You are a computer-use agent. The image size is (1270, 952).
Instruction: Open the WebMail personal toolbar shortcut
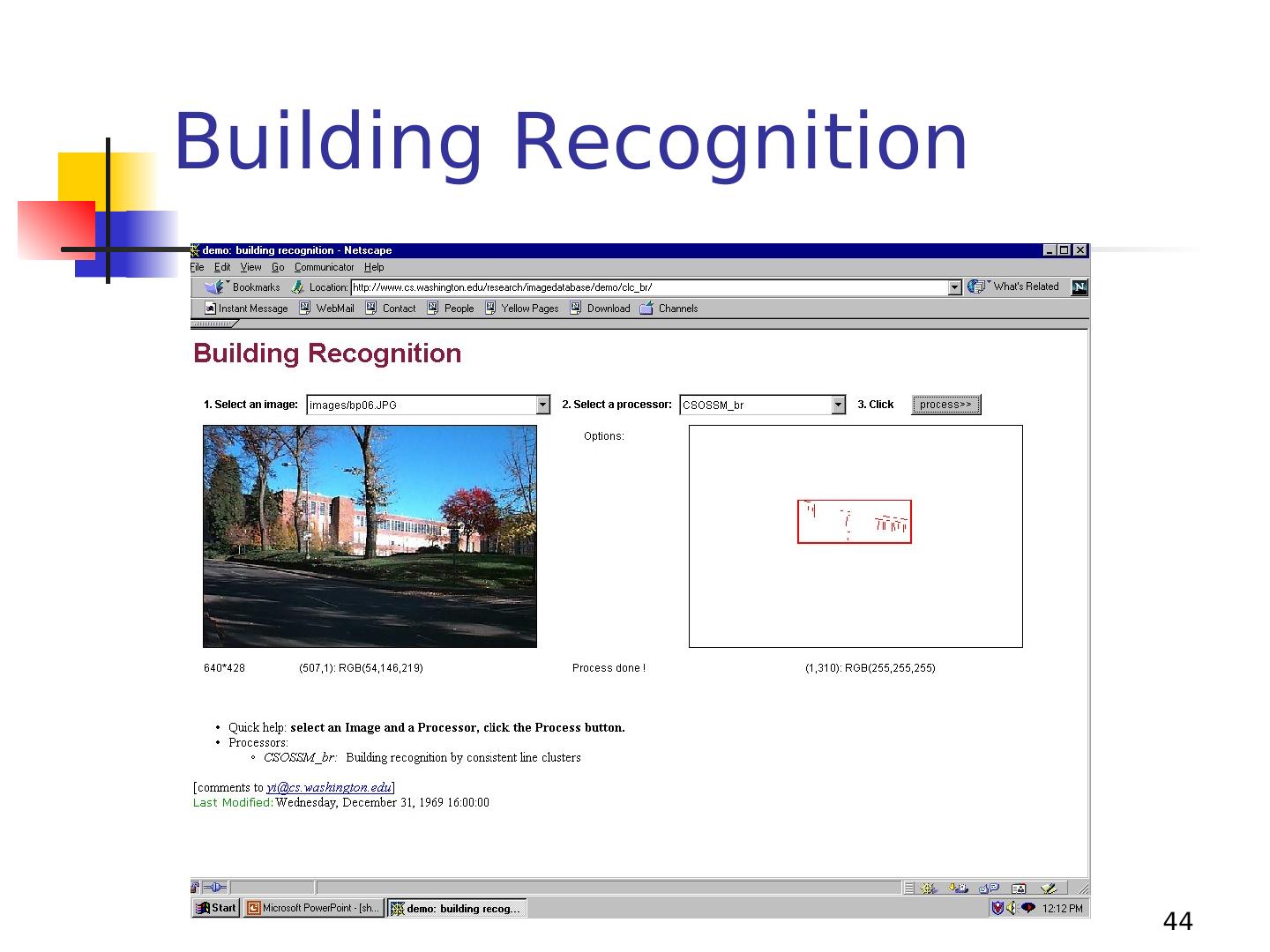pos(326,309)
